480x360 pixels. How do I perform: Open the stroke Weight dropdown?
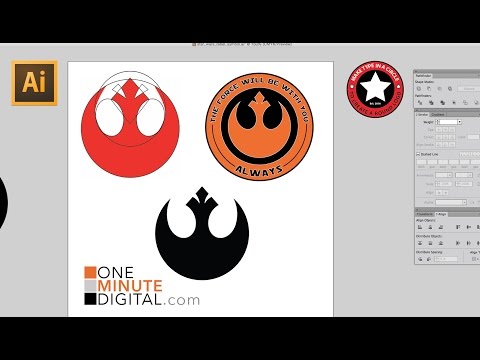pos(459,122)
